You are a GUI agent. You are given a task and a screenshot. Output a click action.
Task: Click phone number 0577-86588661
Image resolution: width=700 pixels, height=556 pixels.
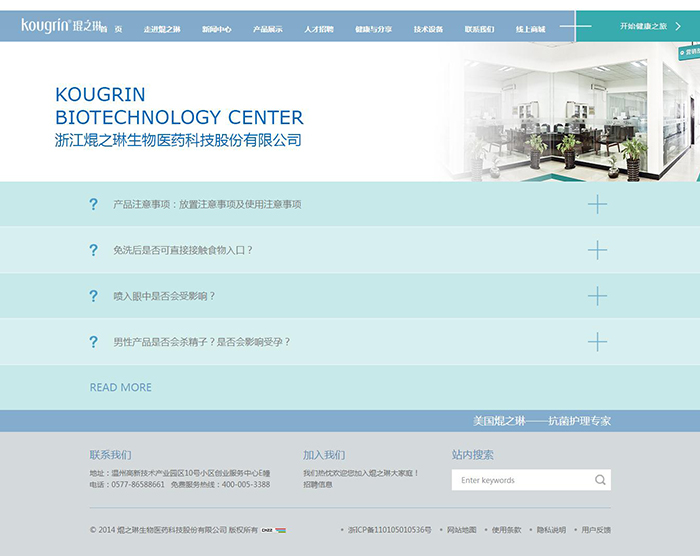pos(138,485)
